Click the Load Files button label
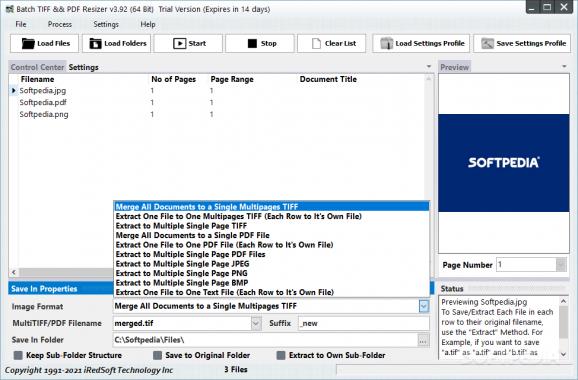 pyautogui.click(x=53, y=43)
